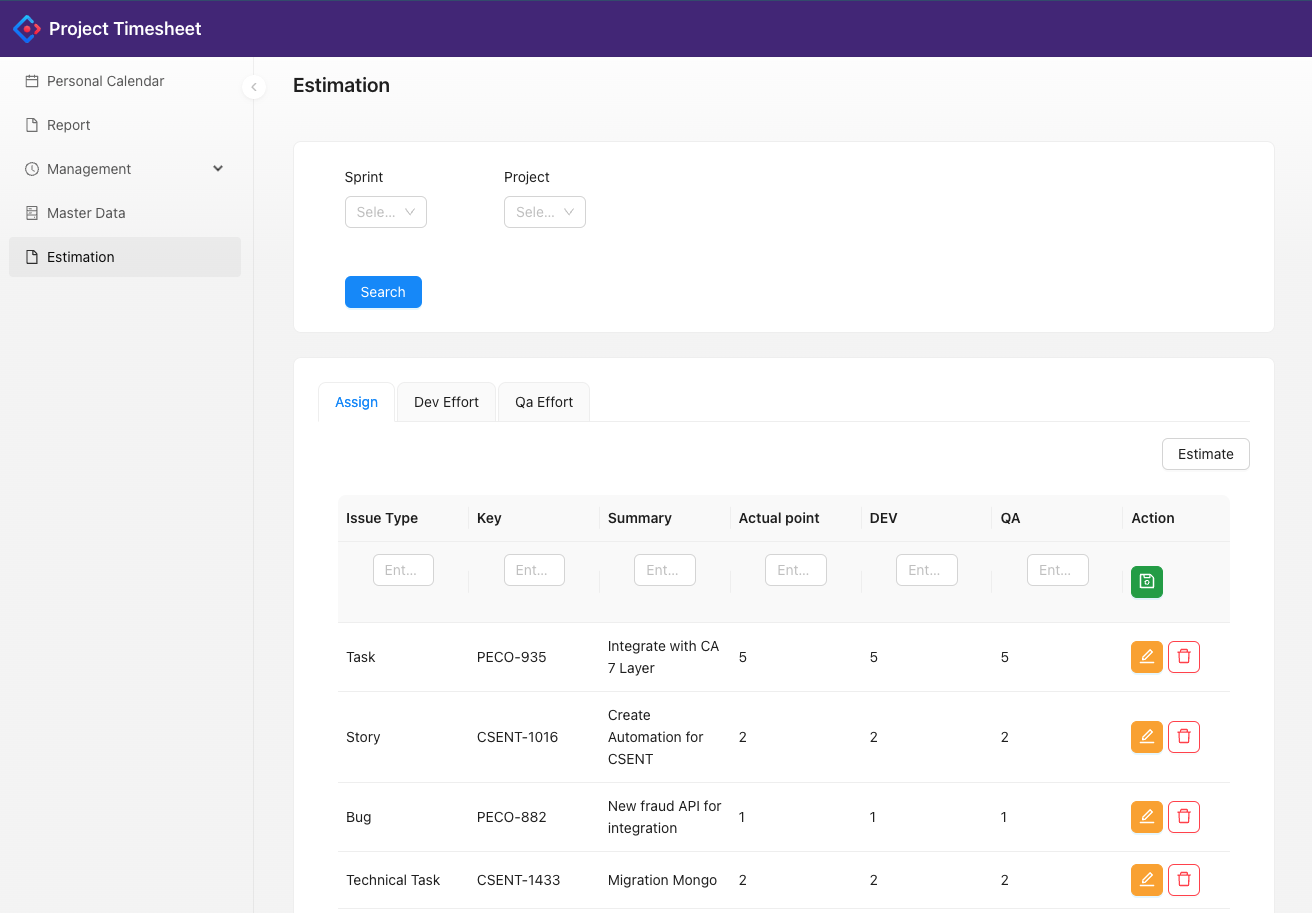The height and width of the screenshot is (913, 1312).
Task: Click the calendar icon beside Personal Calendar
Action: 33,81
